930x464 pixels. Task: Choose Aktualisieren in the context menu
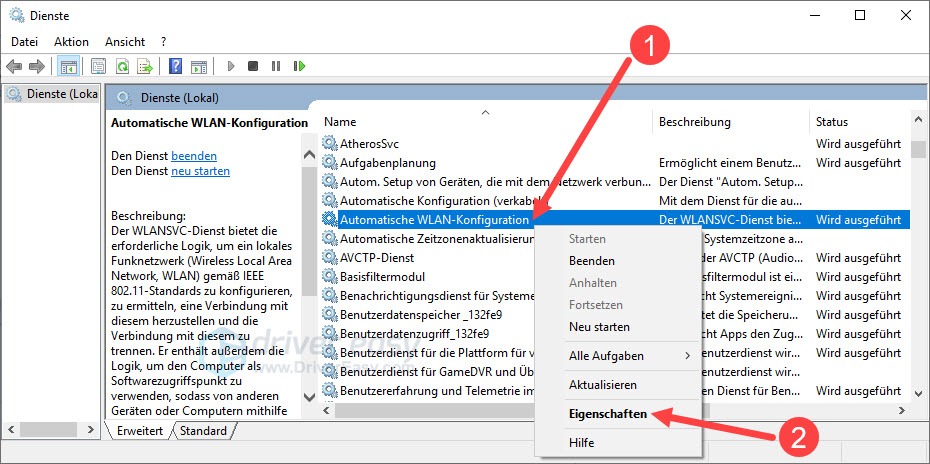(618, 385)
